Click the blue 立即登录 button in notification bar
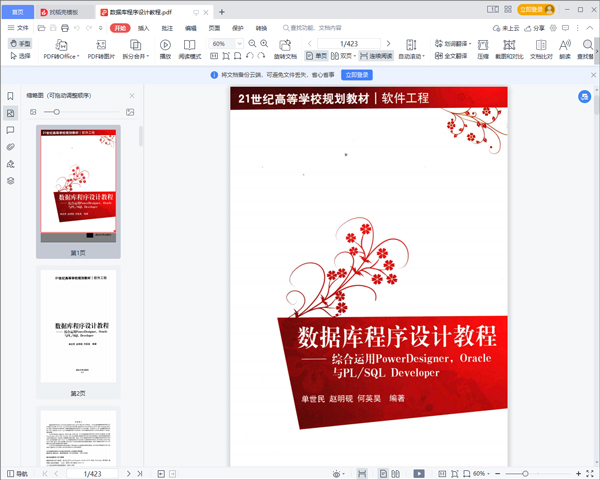Viewport: 600px width, 480px height. point(357,75)
